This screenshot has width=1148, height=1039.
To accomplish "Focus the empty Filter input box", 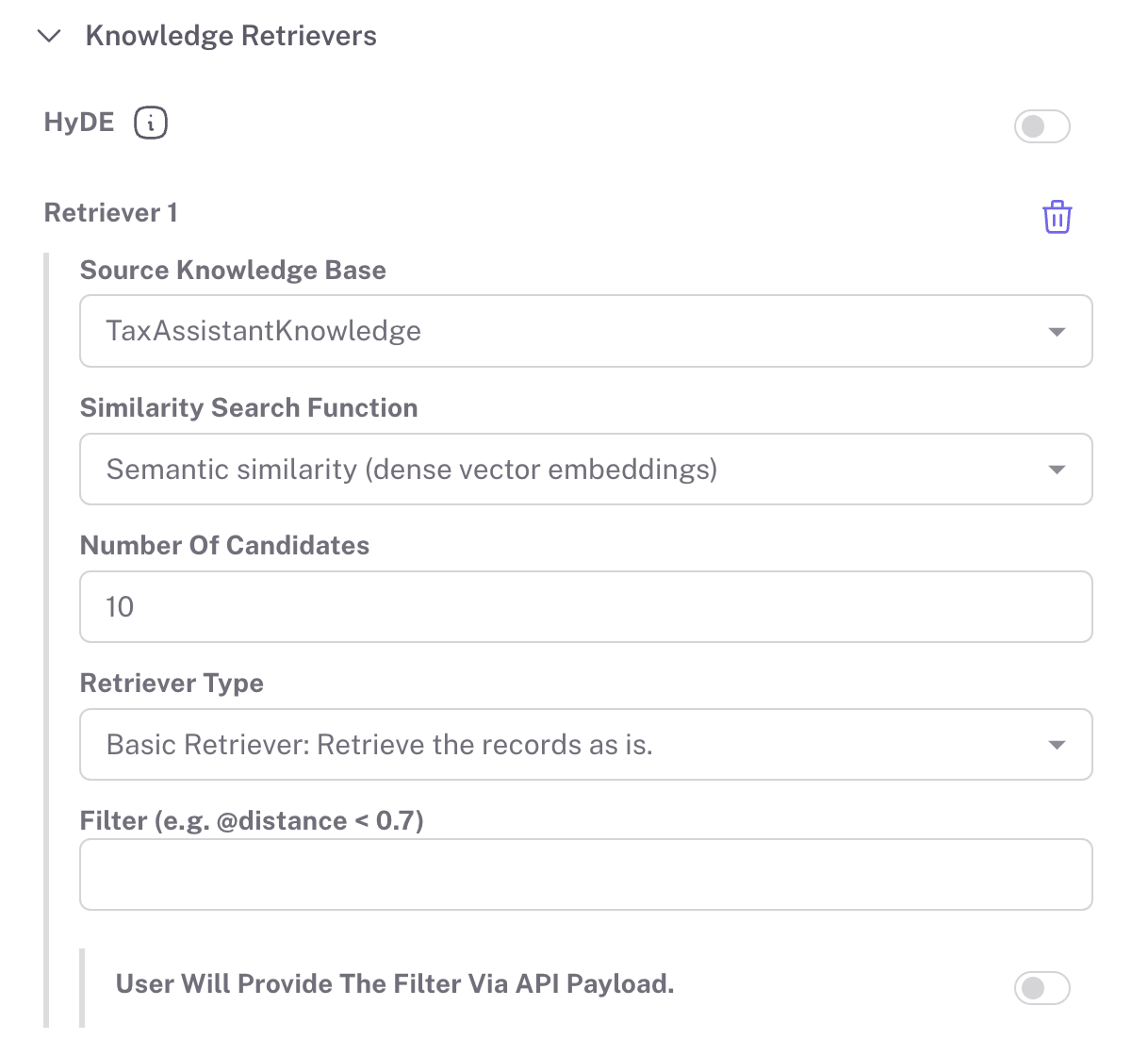I will 585,874.
